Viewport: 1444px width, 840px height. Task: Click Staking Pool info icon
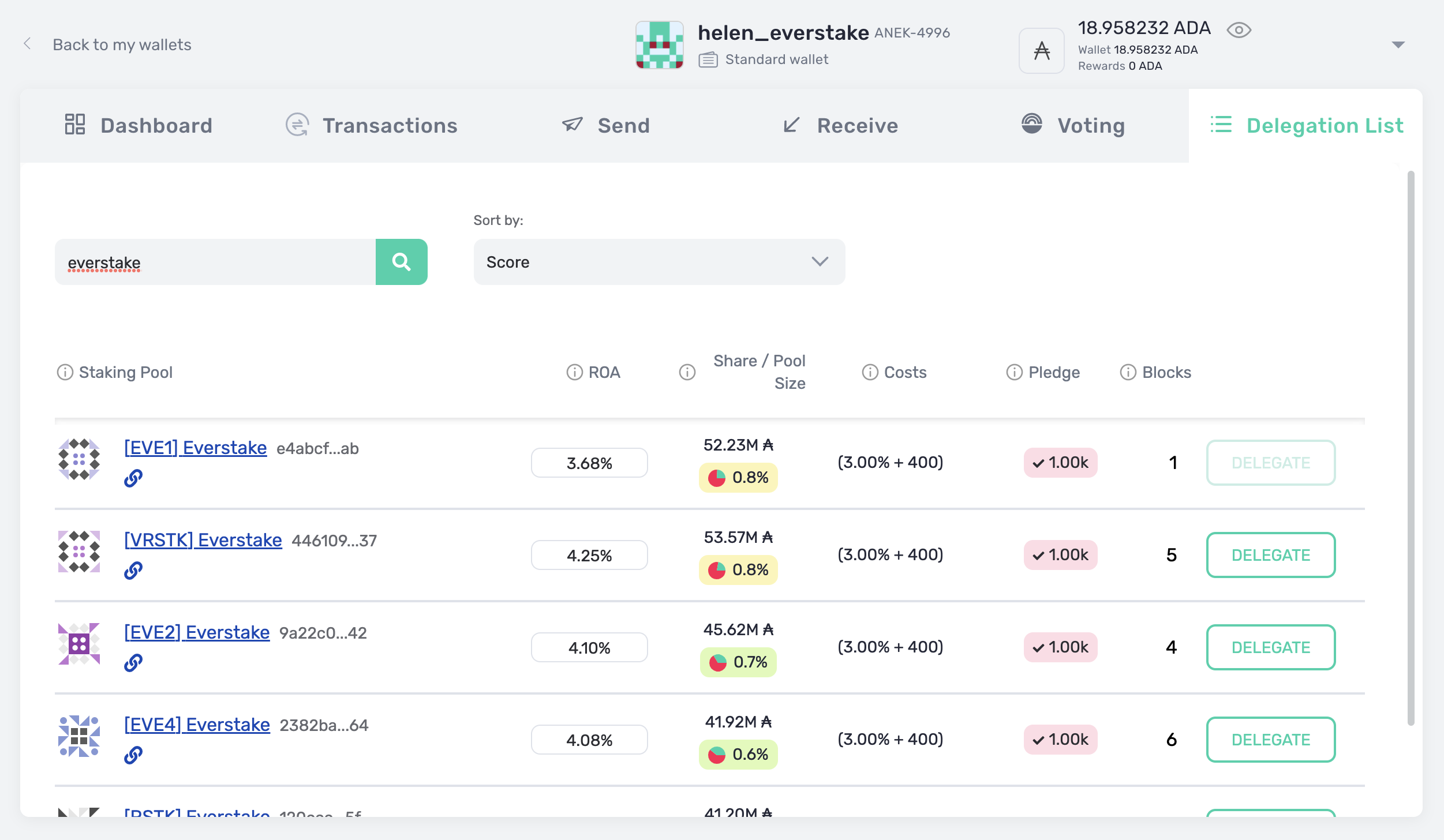(65, 373)
